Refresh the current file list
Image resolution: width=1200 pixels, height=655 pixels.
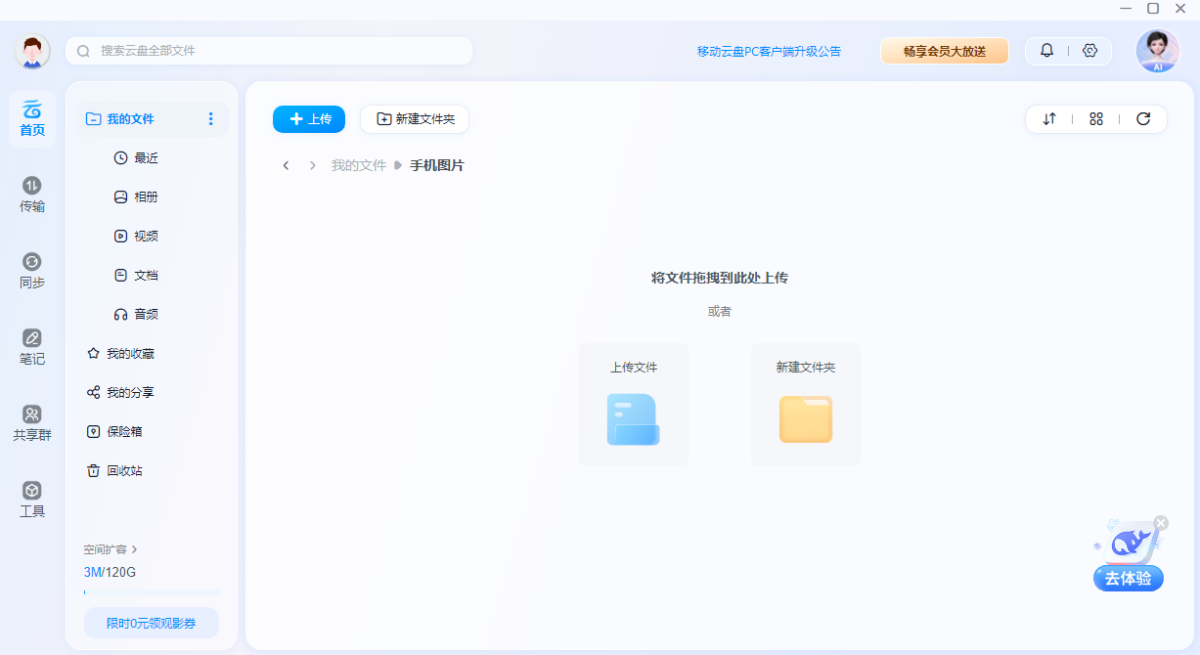click(x=1144, y=118)
